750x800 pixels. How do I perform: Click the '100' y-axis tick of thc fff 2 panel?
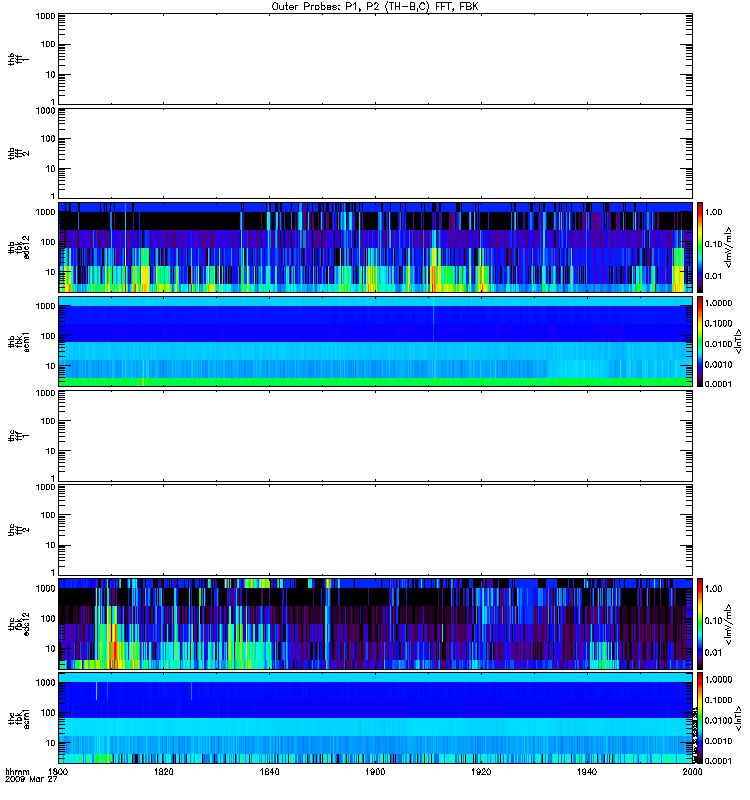tap(48, 515)
